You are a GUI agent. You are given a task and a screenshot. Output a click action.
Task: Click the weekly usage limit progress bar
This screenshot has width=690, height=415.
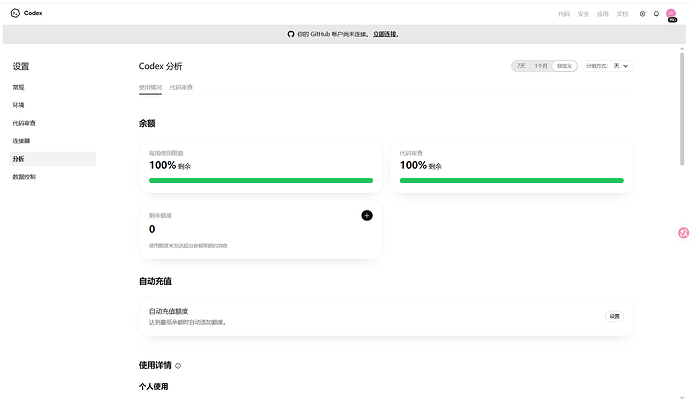(261, 180)
